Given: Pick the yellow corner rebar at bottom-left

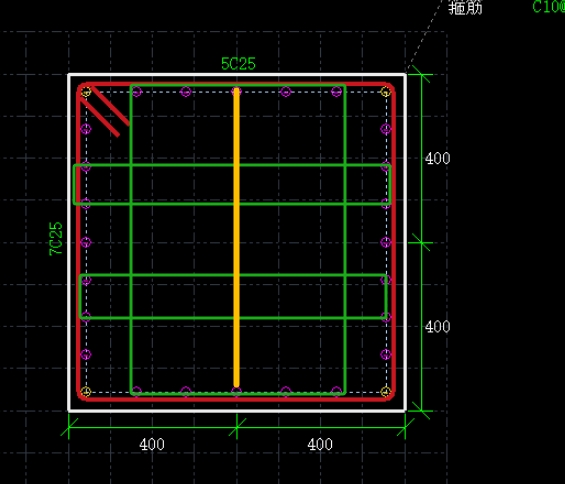Looking at the screenshot, I should (x=86, y=391).
